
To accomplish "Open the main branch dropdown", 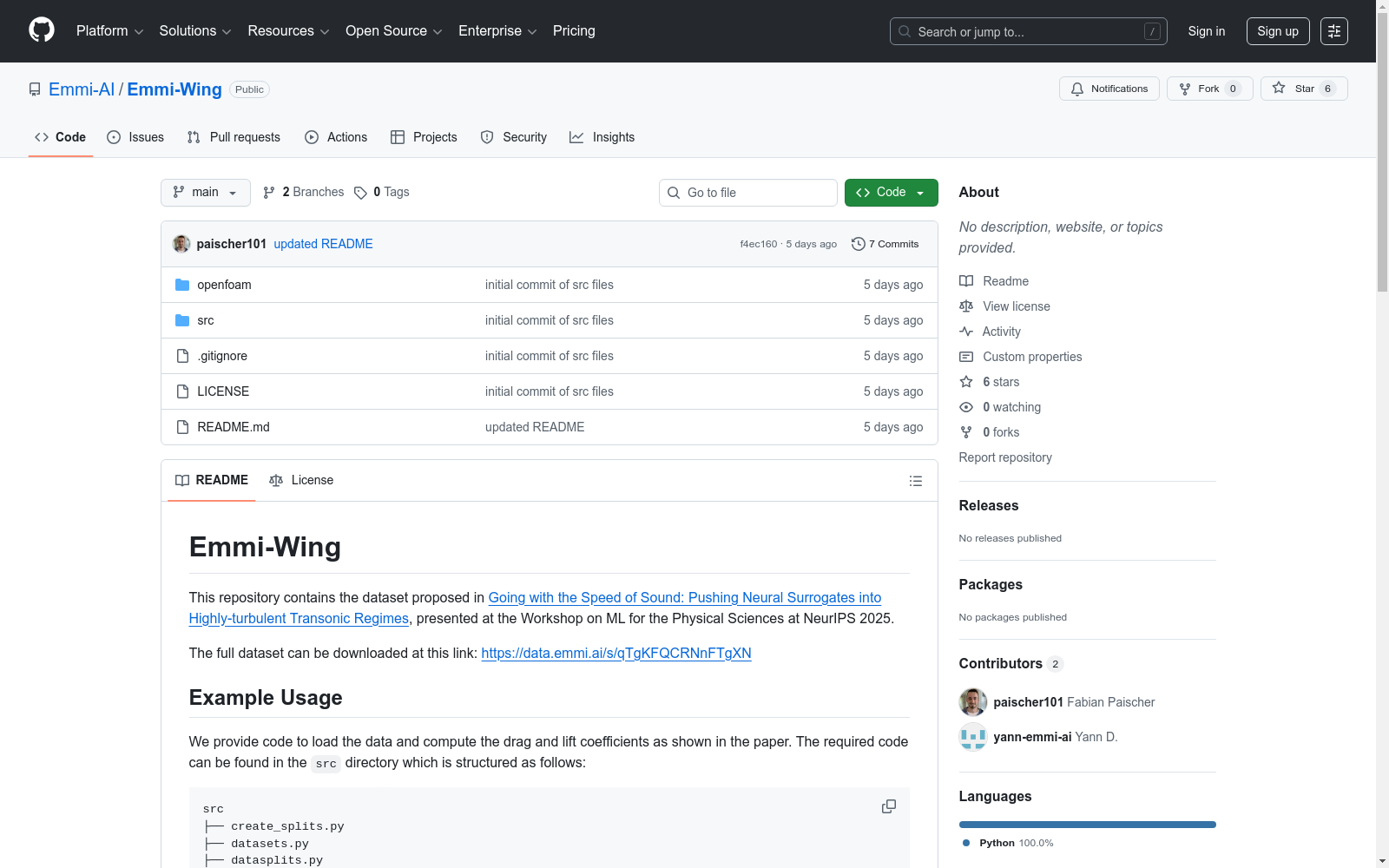I will click(x=206, y=193).
